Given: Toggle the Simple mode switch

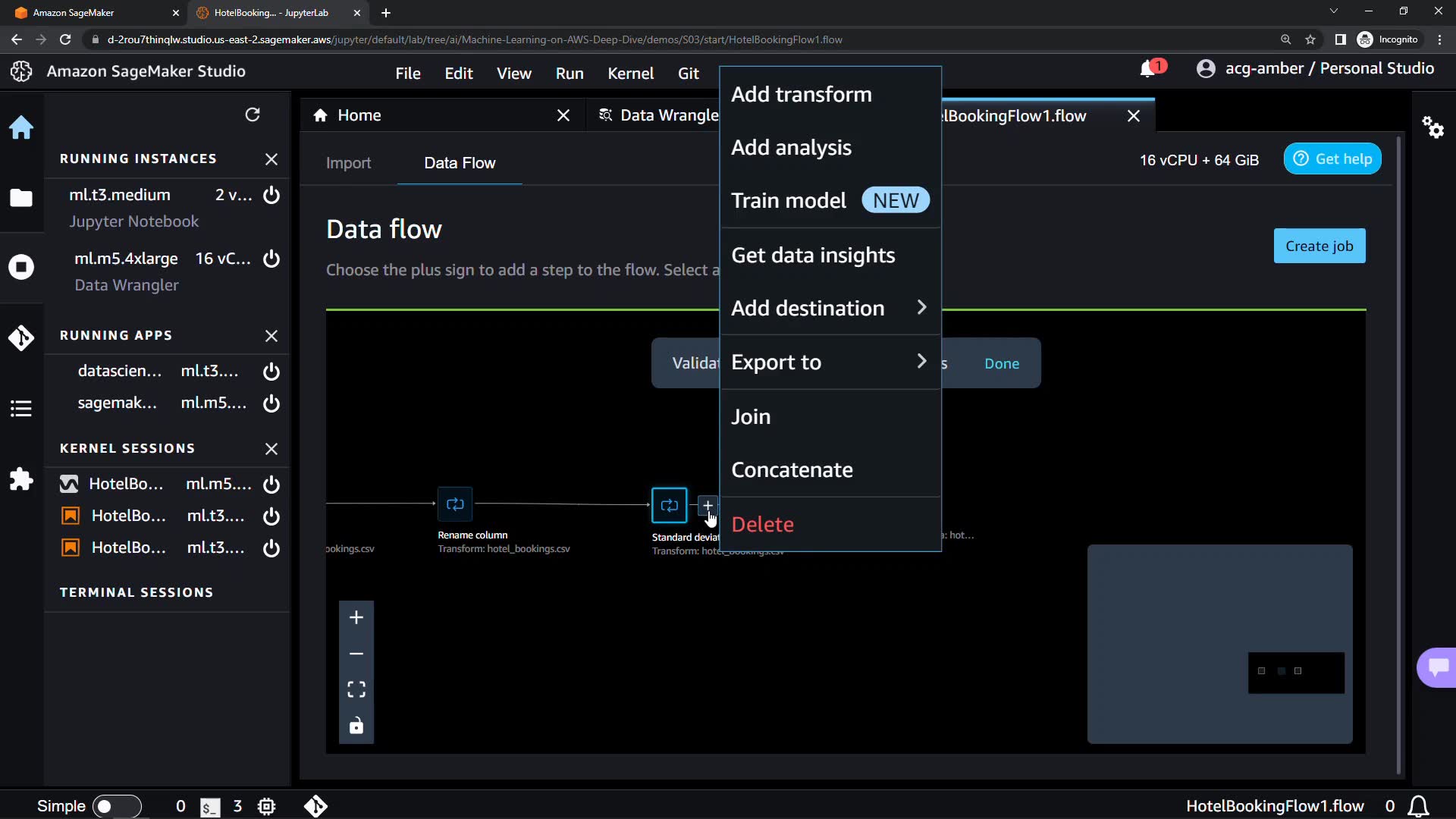Looking at the screenshot, I should tap(117, 806).
